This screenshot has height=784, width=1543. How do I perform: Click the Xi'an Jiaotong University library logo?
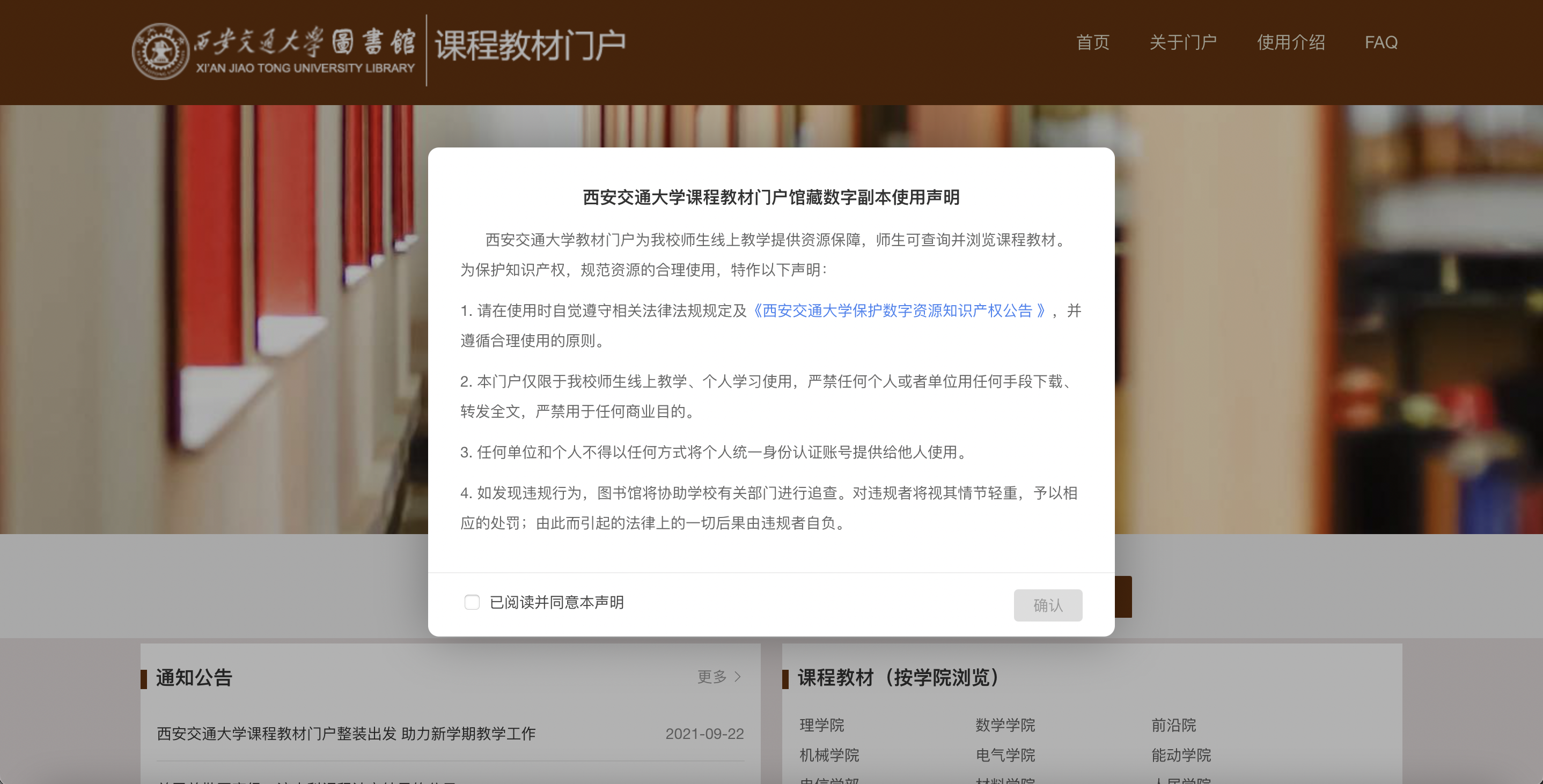point(273,52)
